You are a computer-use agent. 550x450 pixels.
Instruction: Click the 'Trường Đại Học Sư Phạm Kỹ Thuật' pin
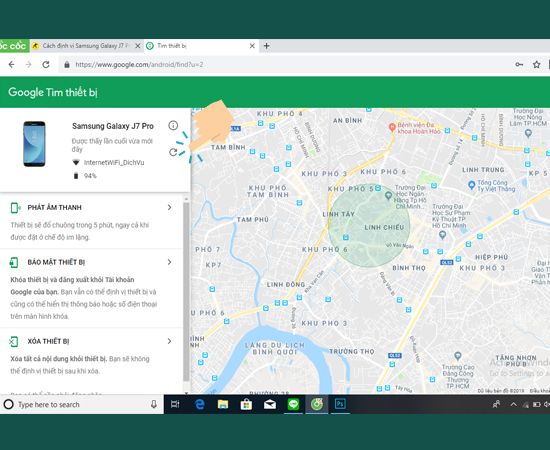[x=443, y=234]
